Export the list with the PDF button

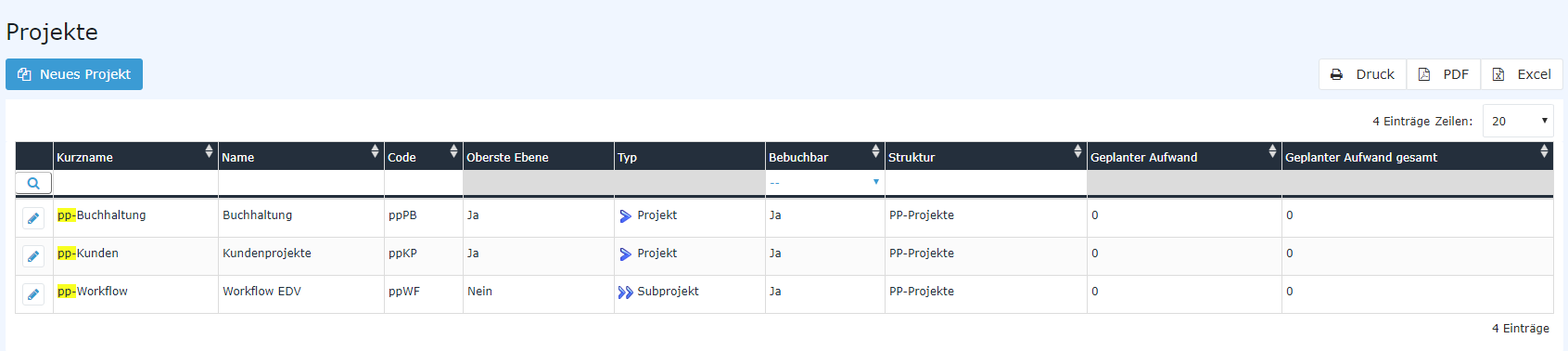(1444, 74)
